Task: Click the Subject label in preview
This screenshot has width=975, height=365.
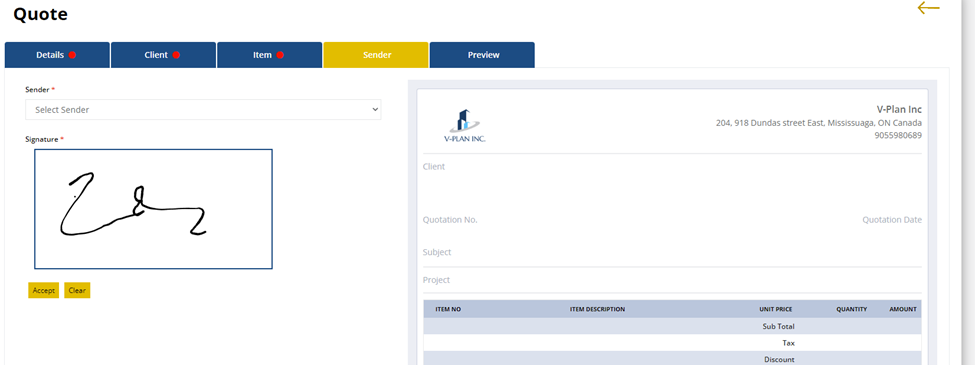Action: pyautogui.click(x=437, y=252)
